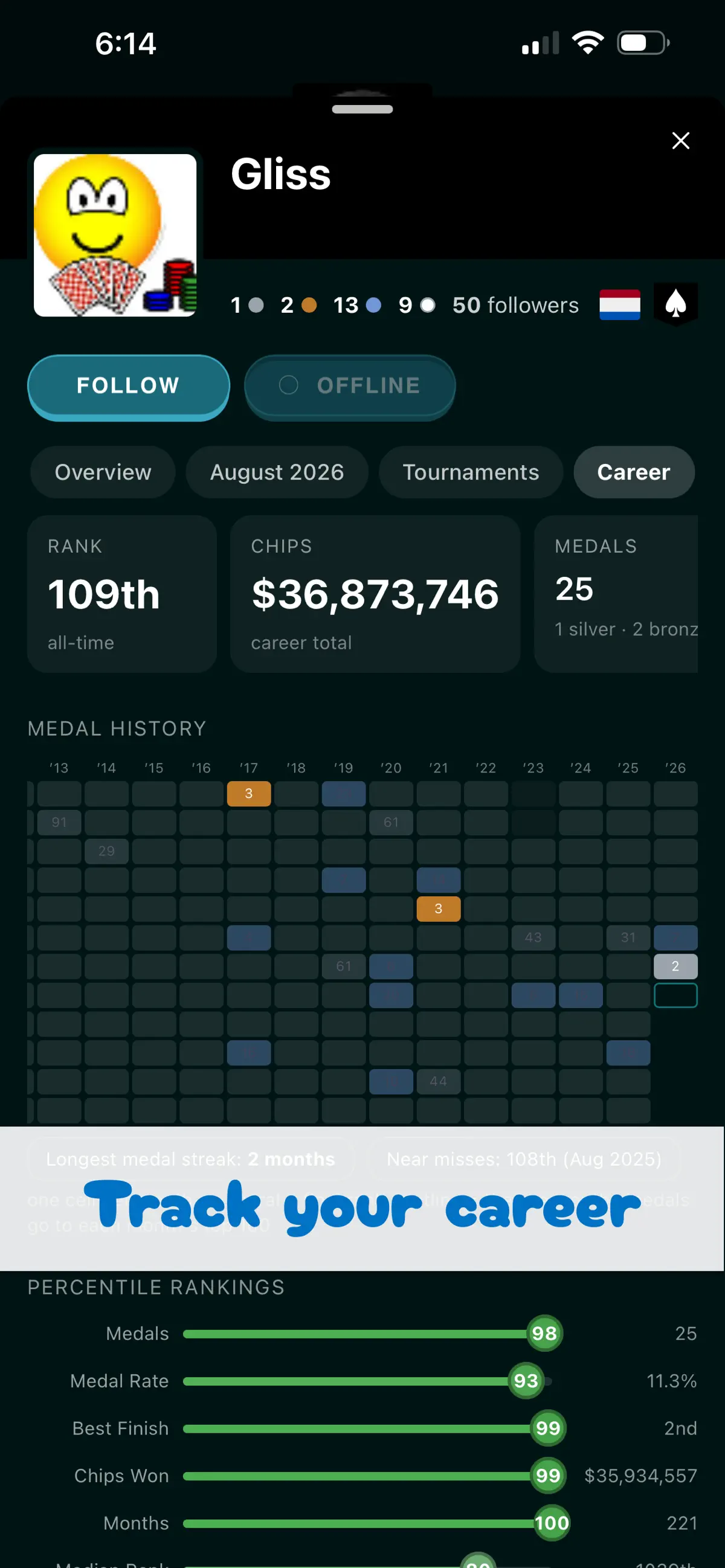
Task: Switch to the Overview tab
Action: (103, 472)
